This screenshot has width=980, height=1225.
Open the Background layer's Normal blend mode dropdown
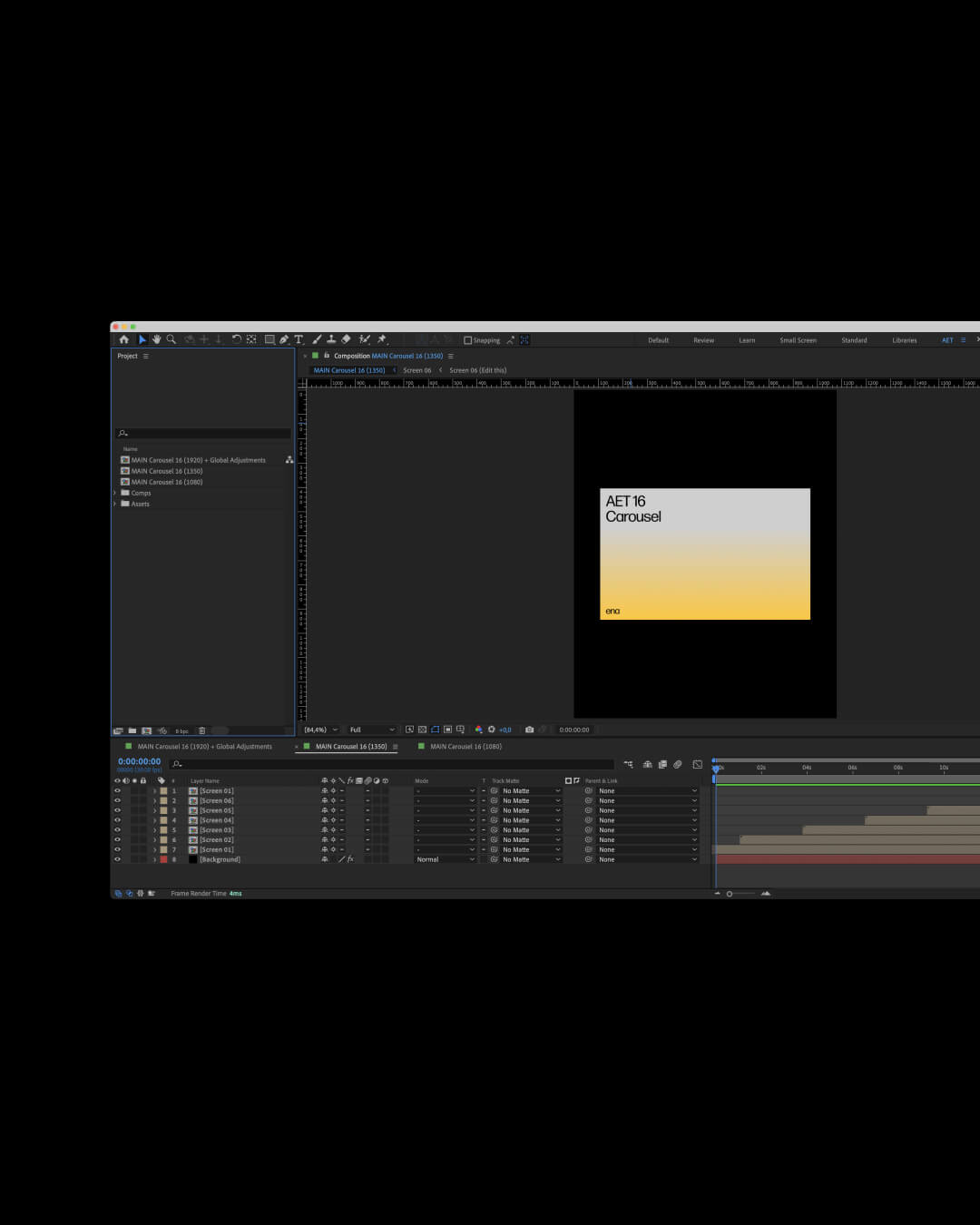click(x=445, y=859)
